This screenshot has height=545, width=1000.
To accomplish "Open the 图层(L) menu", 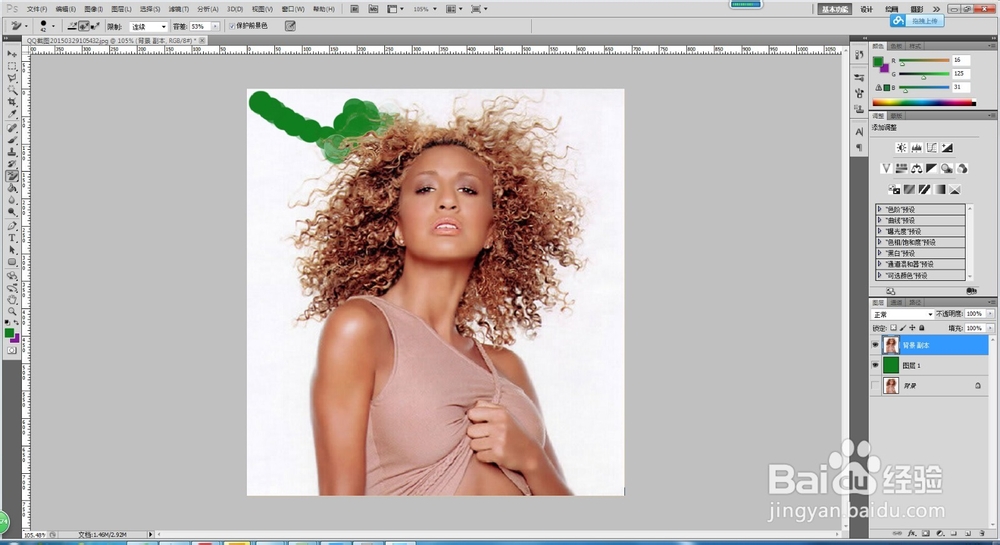I will [x=121, y=9].
